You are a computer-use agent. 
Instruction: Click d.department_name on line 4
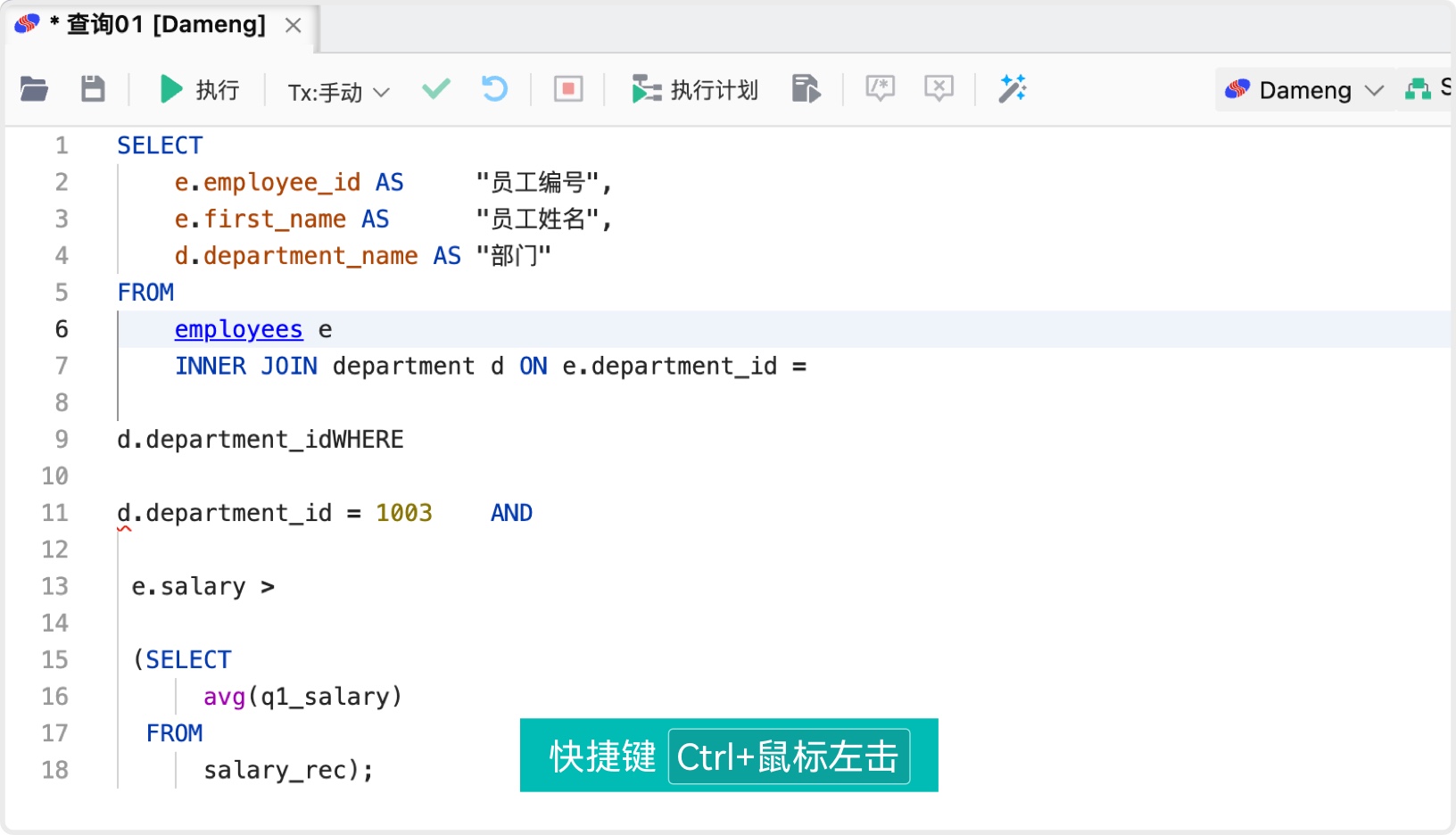[x=295, y=255]
